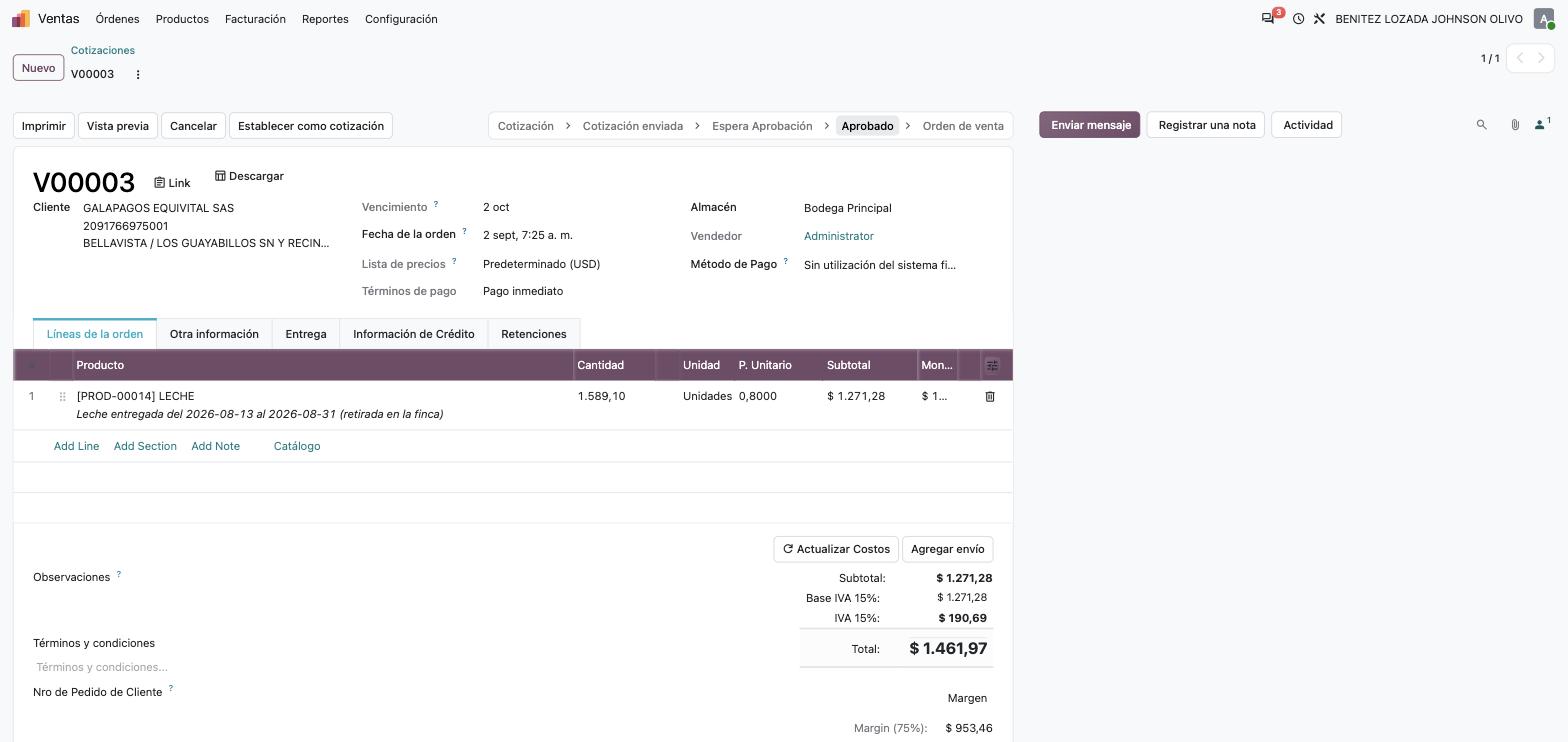Open the Órdenes menu
1568x742 pixels.
(117, 19)
